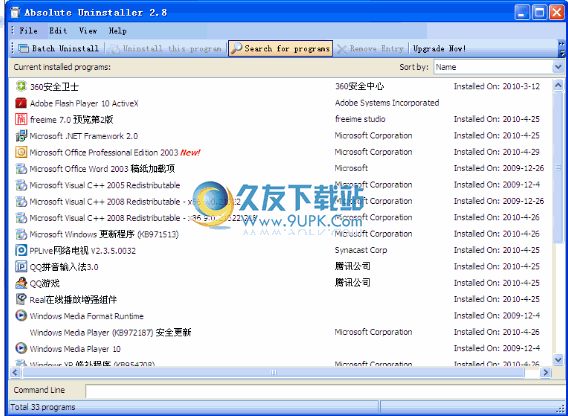Select Microsoft Visual C++ 2005 Redistributable row
Image resolution: width=568 pixels, height=416 pixels.
(x=281, y=185)
